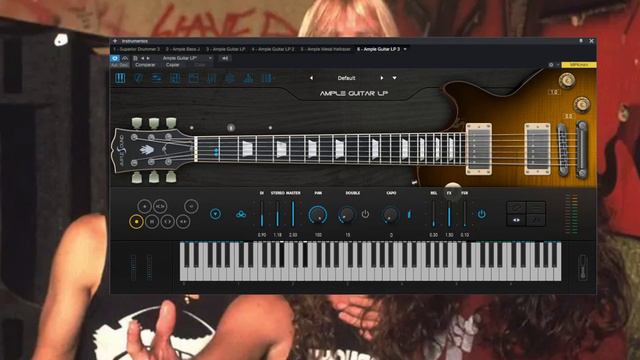
Task: Click the FSR slider
Action: [464, 214]
